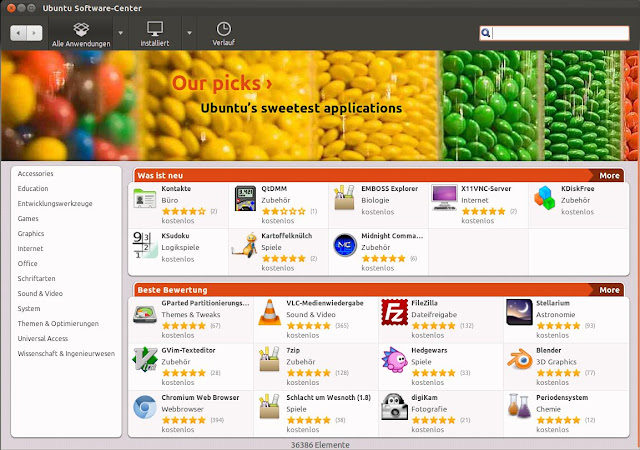Go forward with the right navigation arrow
This screenshot has height=450, width=640.
click(x=34, y=33)
